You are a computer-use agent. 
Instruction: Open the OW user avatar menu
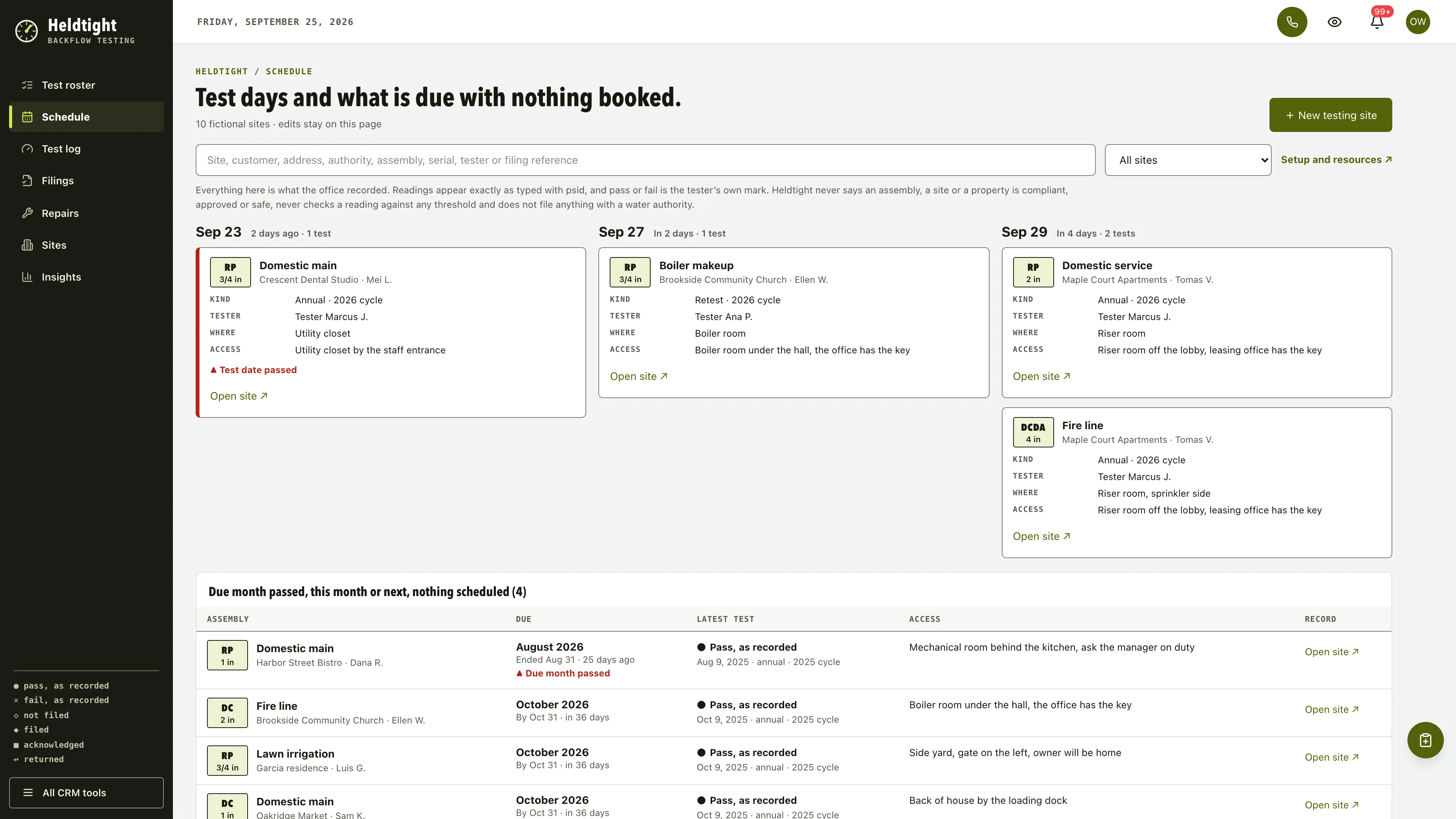[x=1418, y=22]
